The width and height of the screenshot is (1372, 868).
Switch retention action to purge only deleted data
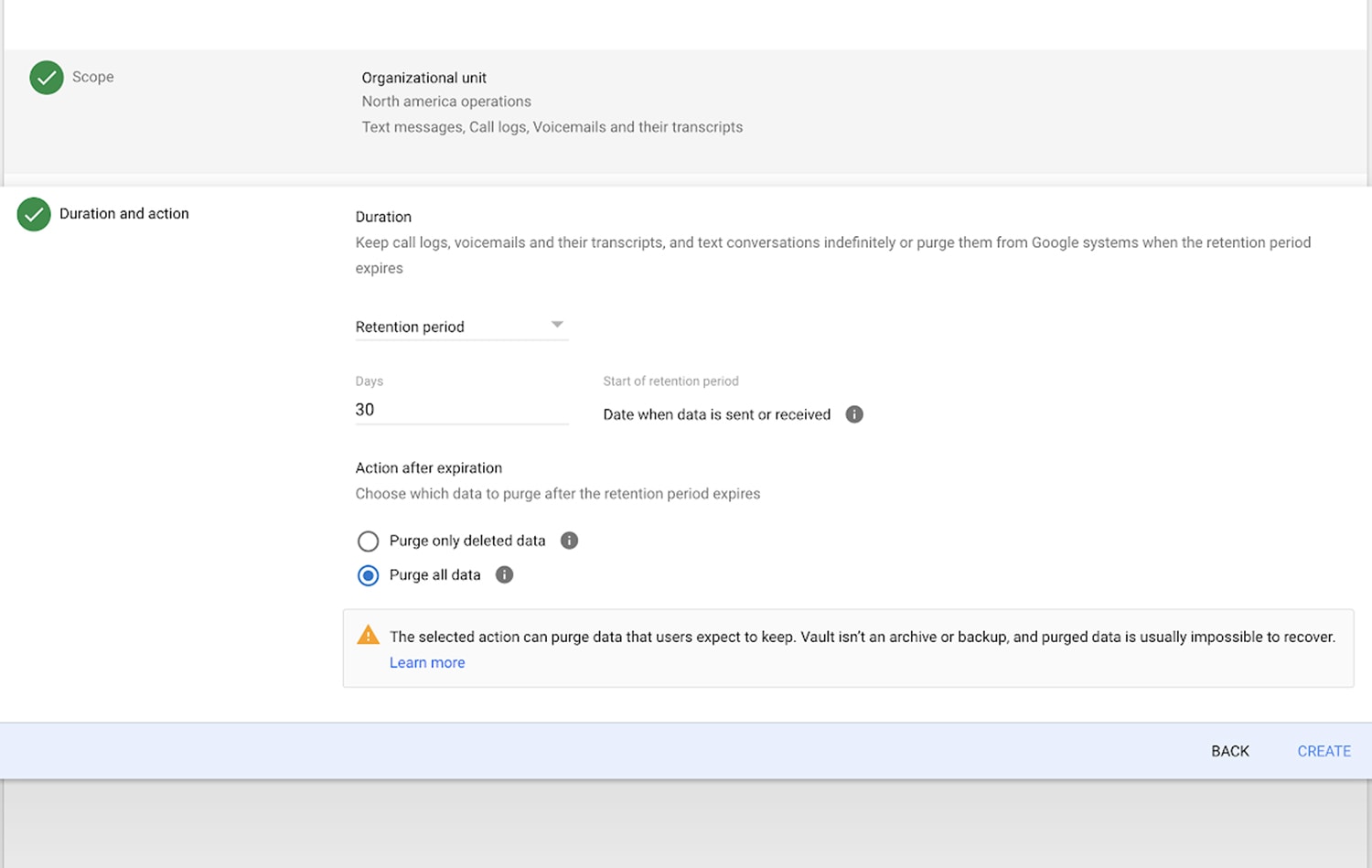(x=368, y=541)
